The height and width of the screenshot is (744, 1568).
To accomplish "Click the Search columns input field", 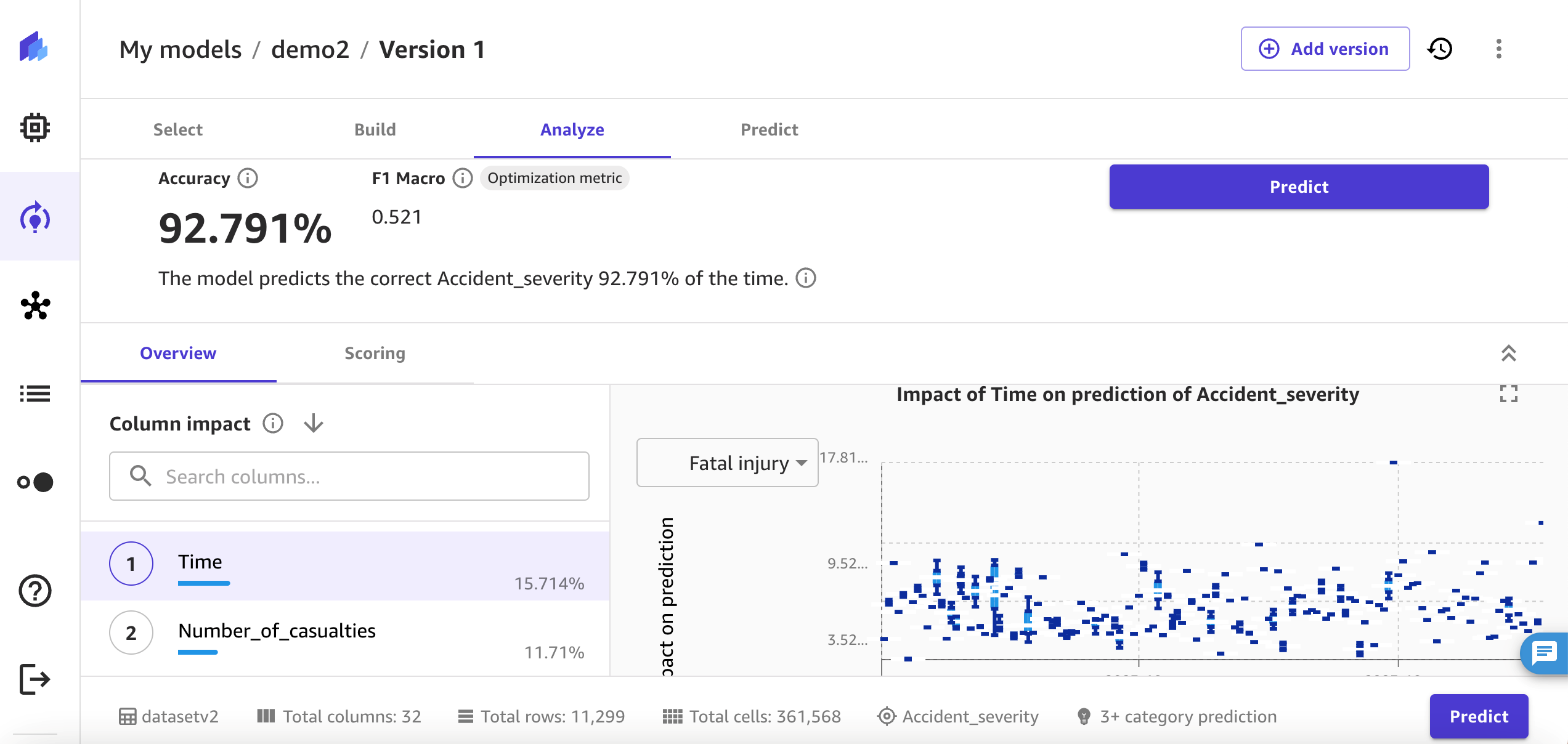I will [x=349, y=477].
